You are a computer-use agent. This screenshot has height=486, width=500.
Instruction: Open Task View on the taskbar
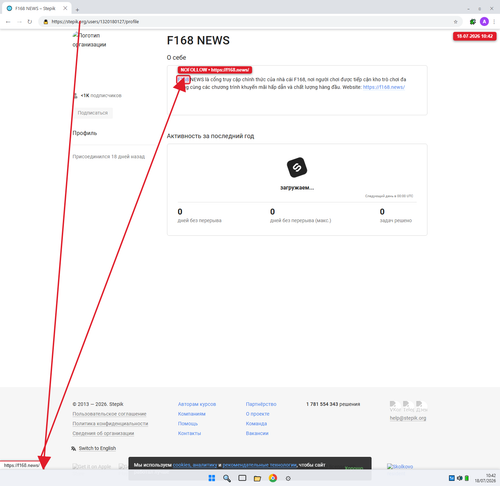click(242, 478)
